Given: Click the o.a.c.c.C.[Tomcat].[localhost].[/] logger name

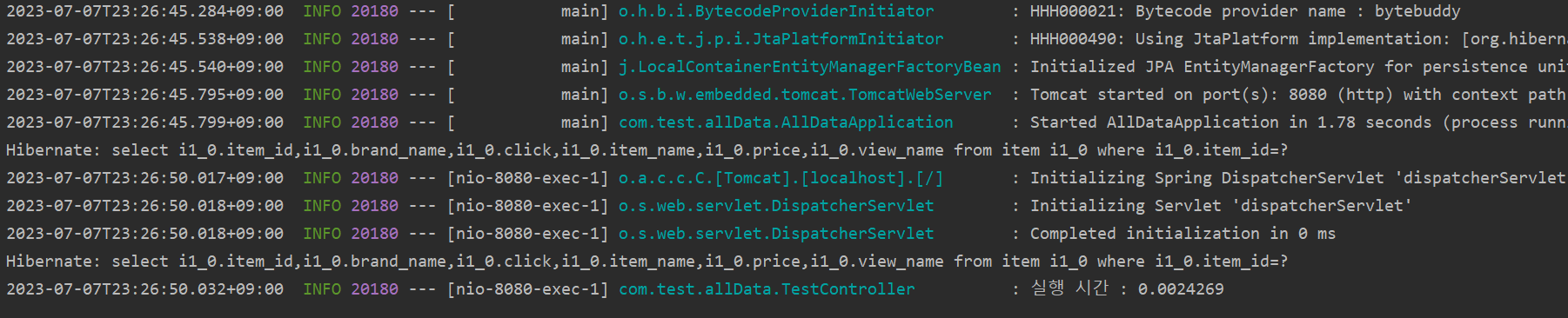Looking at the screenshot, I should pos(781,178).
